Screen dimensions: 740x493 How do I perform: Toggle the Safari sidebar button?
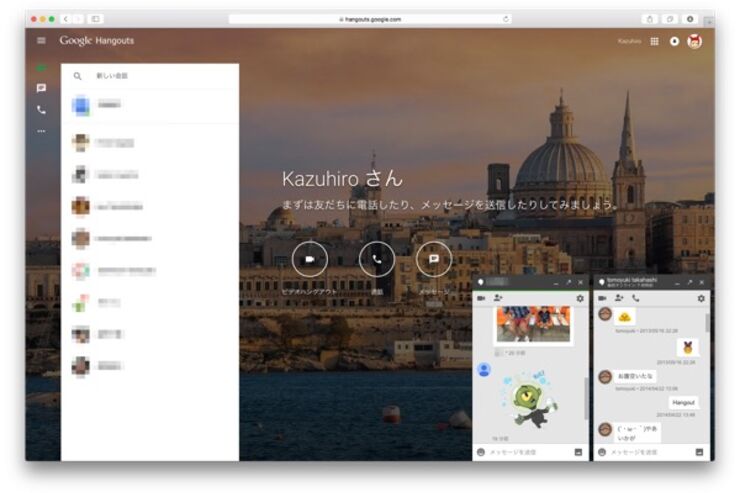click(x=96, y=19)
